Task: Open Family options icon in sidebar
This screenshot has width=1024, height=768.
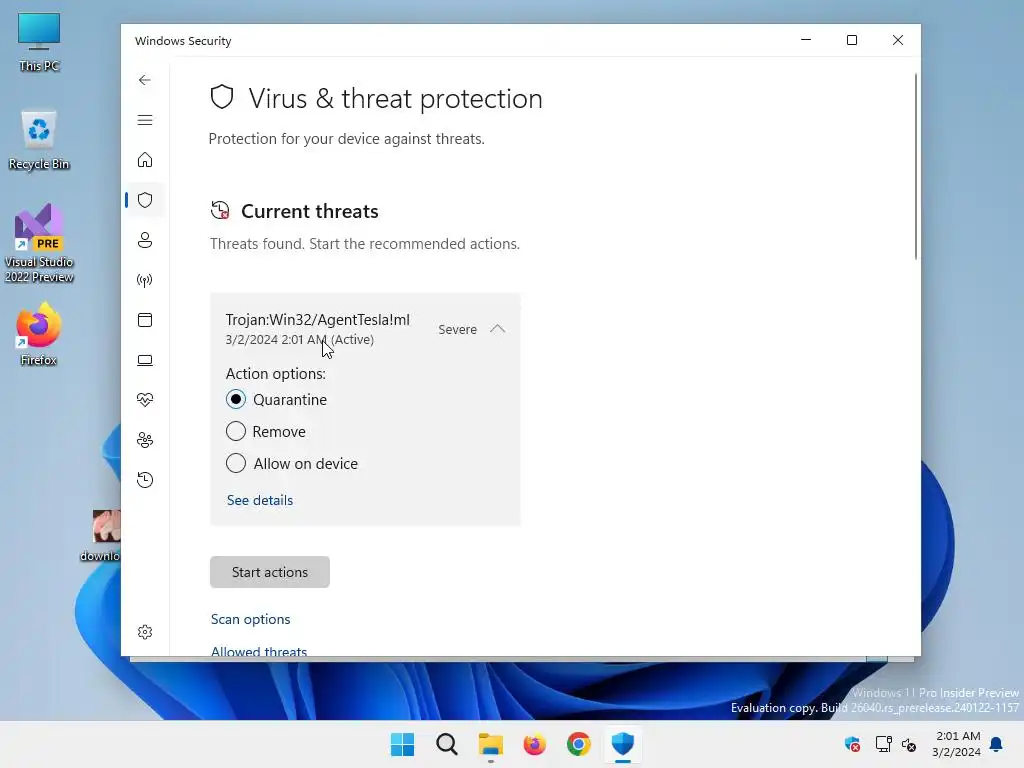Action: (x=145, y=440)
